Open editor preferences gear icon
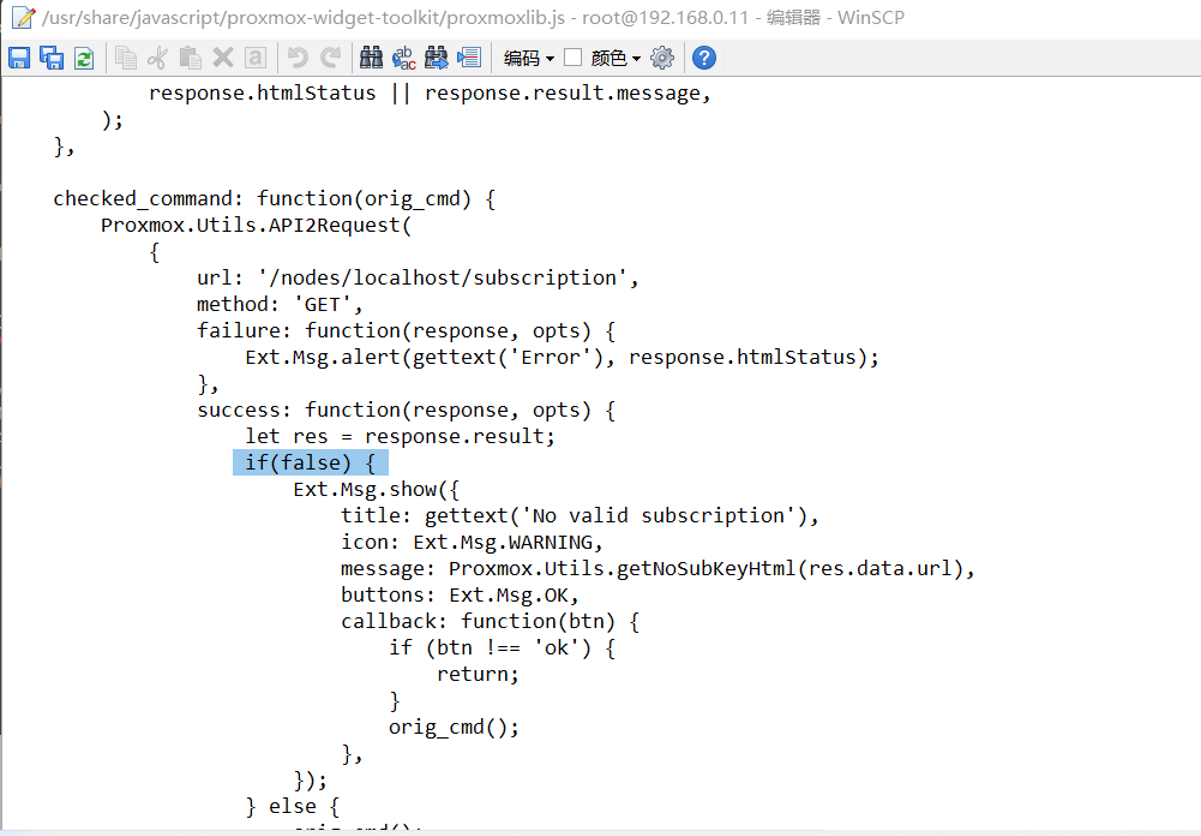The width and height of the screenshot is (1201, 836). (x=662, y=58)
